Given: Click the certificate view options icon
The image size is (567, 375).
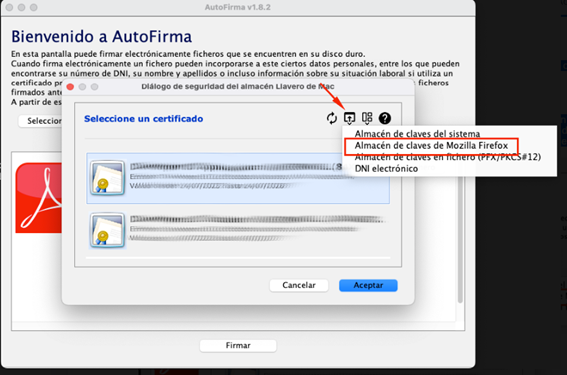Looking at the screenshot, I should coord(367,118).
